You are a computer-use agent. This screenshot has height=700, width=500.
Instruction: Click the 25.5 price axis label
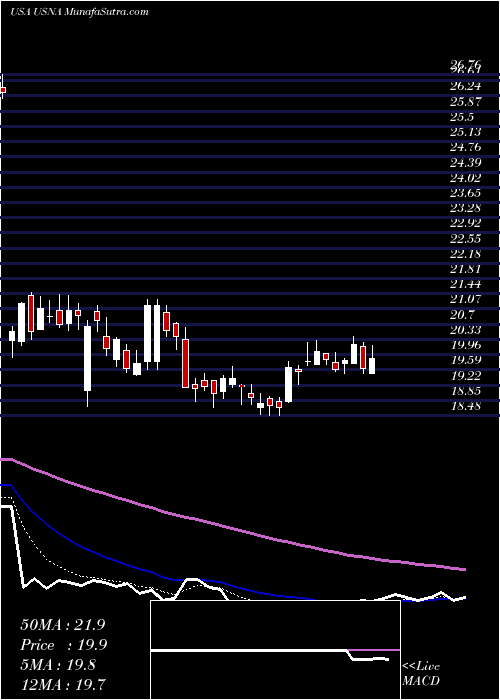point(461,117)
